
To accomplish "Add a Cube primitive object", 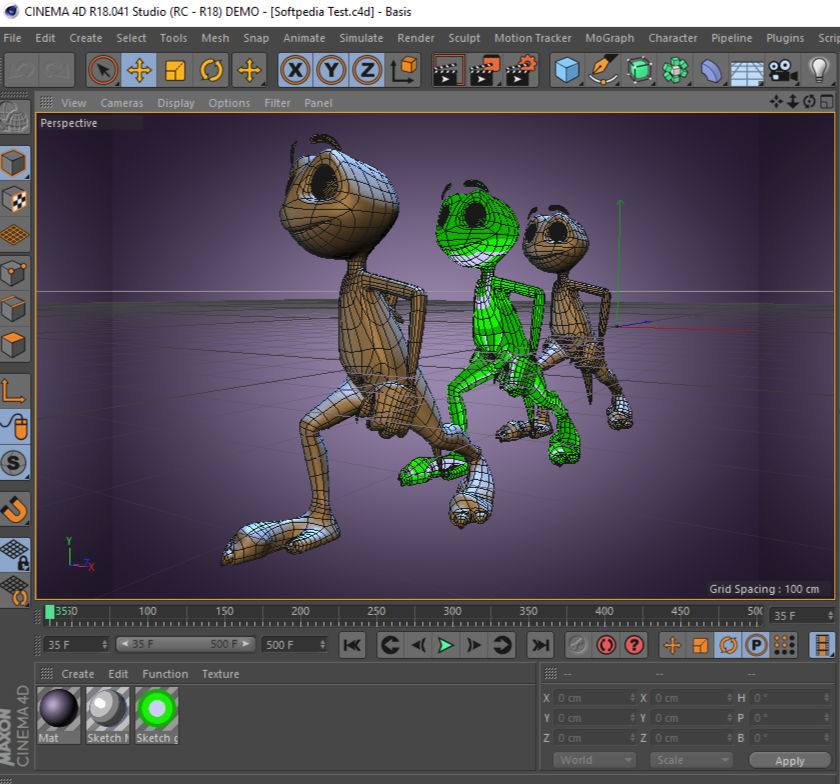I will 567,70.
